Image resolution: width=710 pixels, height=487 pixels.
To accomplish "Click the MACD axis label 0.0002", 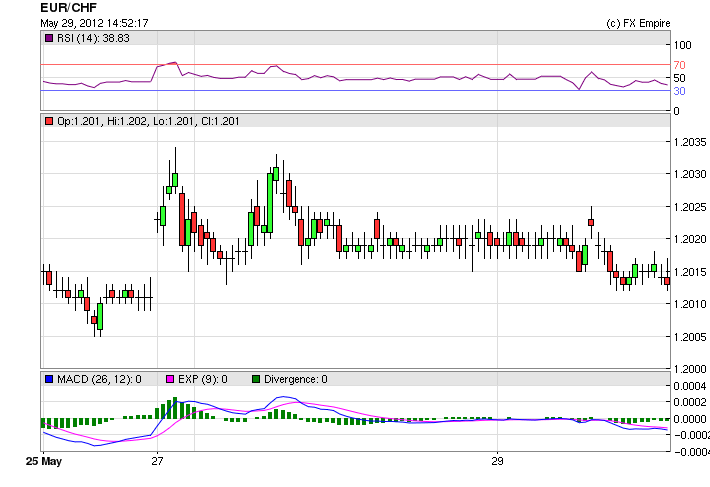I will [x=690, y=402].
